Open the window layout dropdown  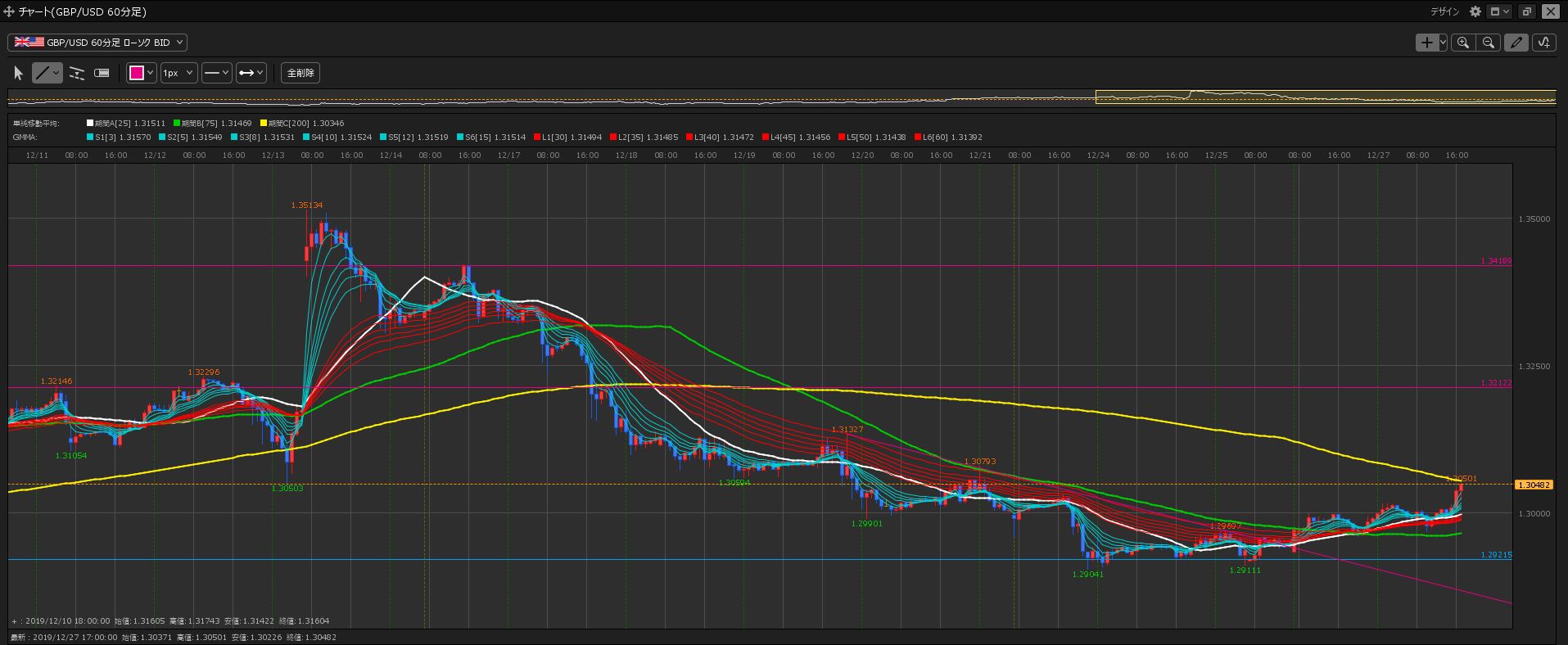1500,11
